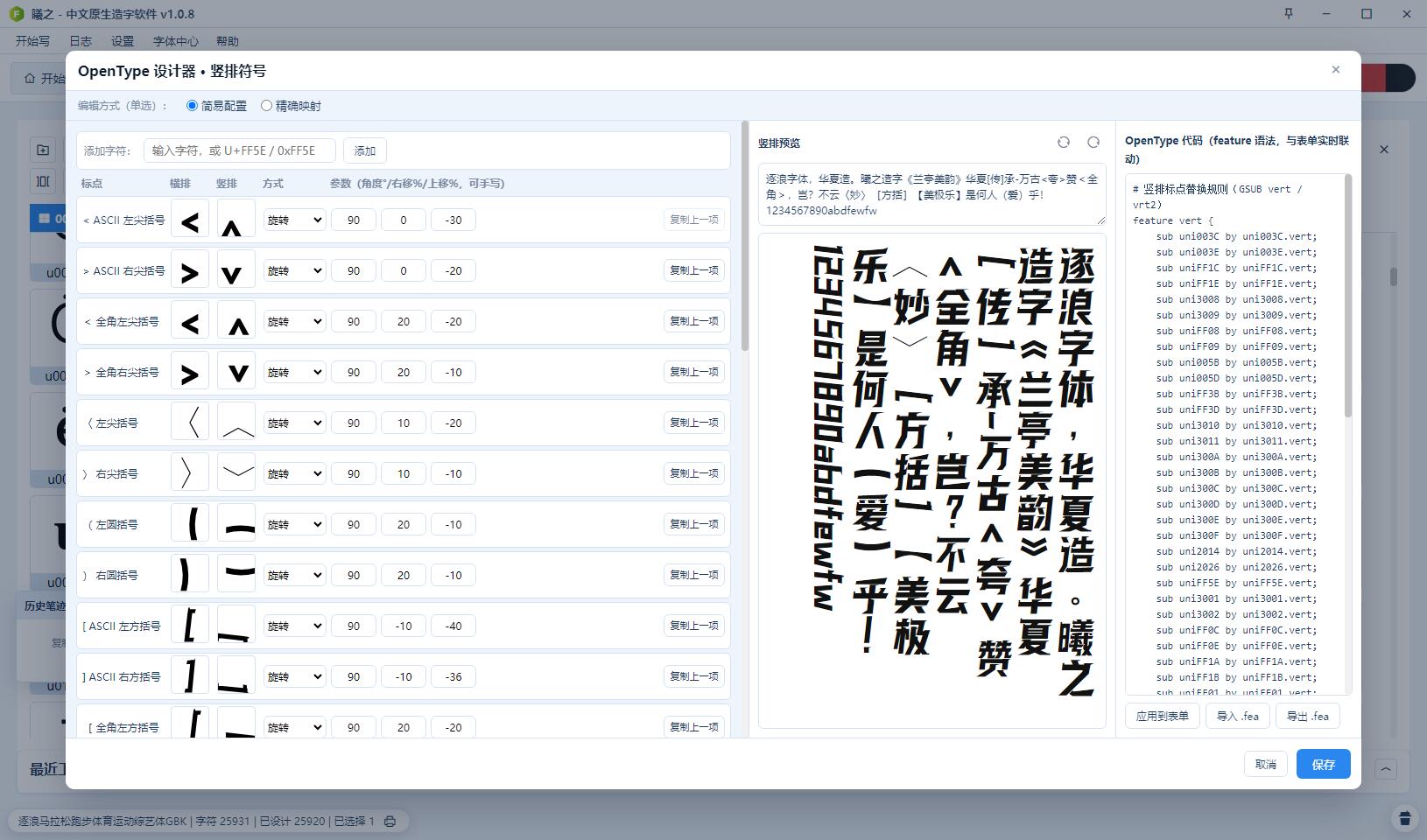This screenshot has height=840, width=1427.
Task: Open the 旋转 dropdown for 右尖括号 〉 row
Action: point(294,474)
